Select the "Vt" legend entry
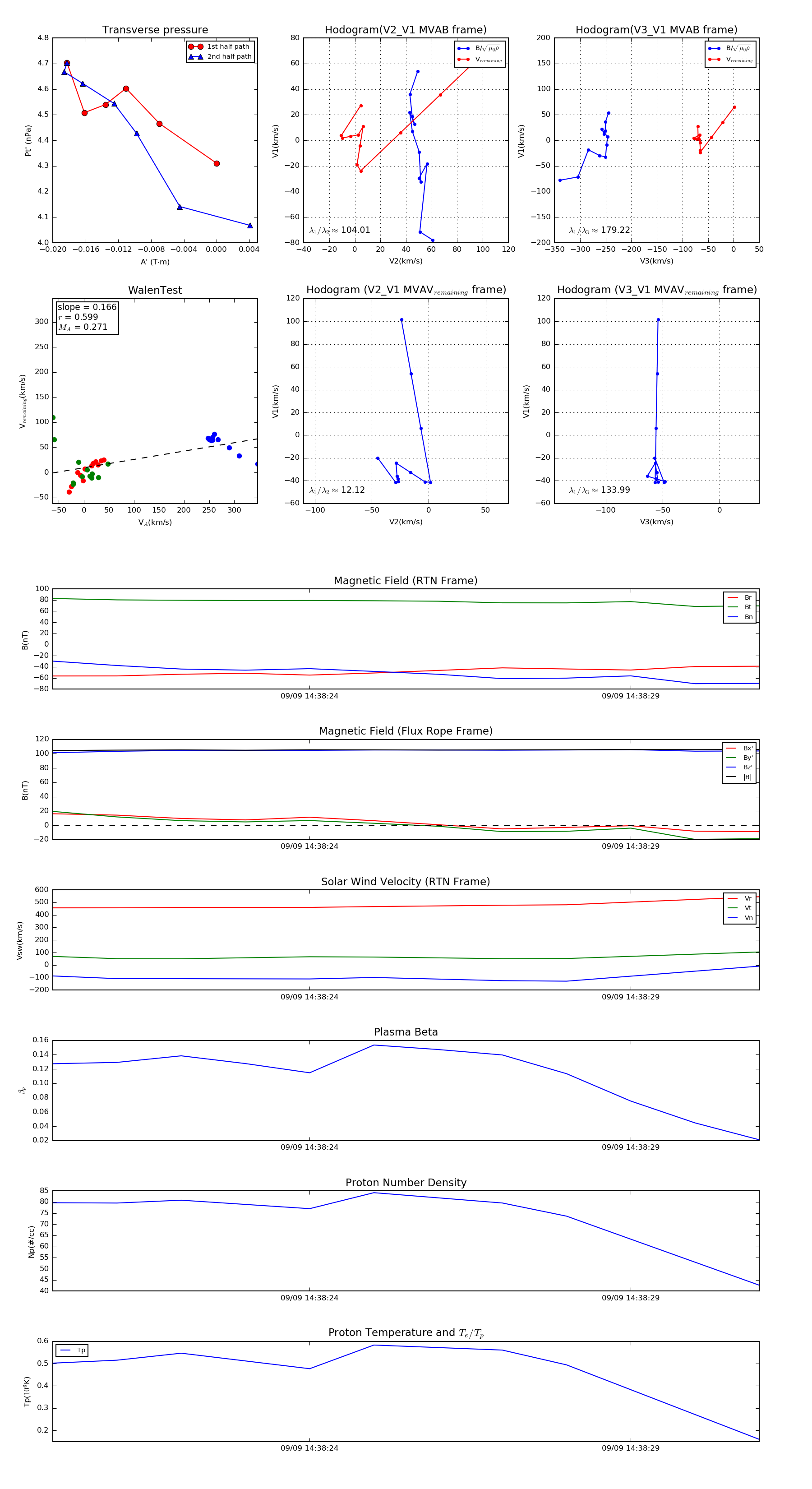 click(x=740, y=908)
